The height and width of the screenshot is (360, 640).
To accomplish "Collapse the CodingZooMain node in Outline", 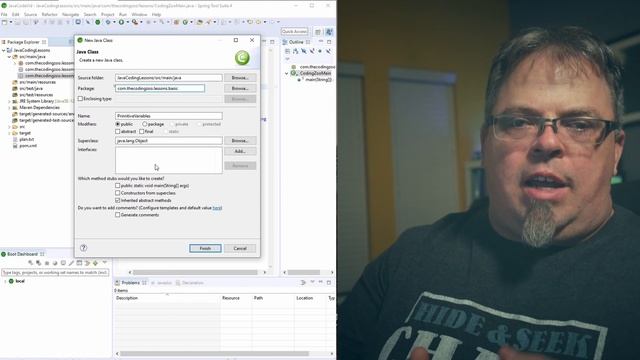I will 287,73.
